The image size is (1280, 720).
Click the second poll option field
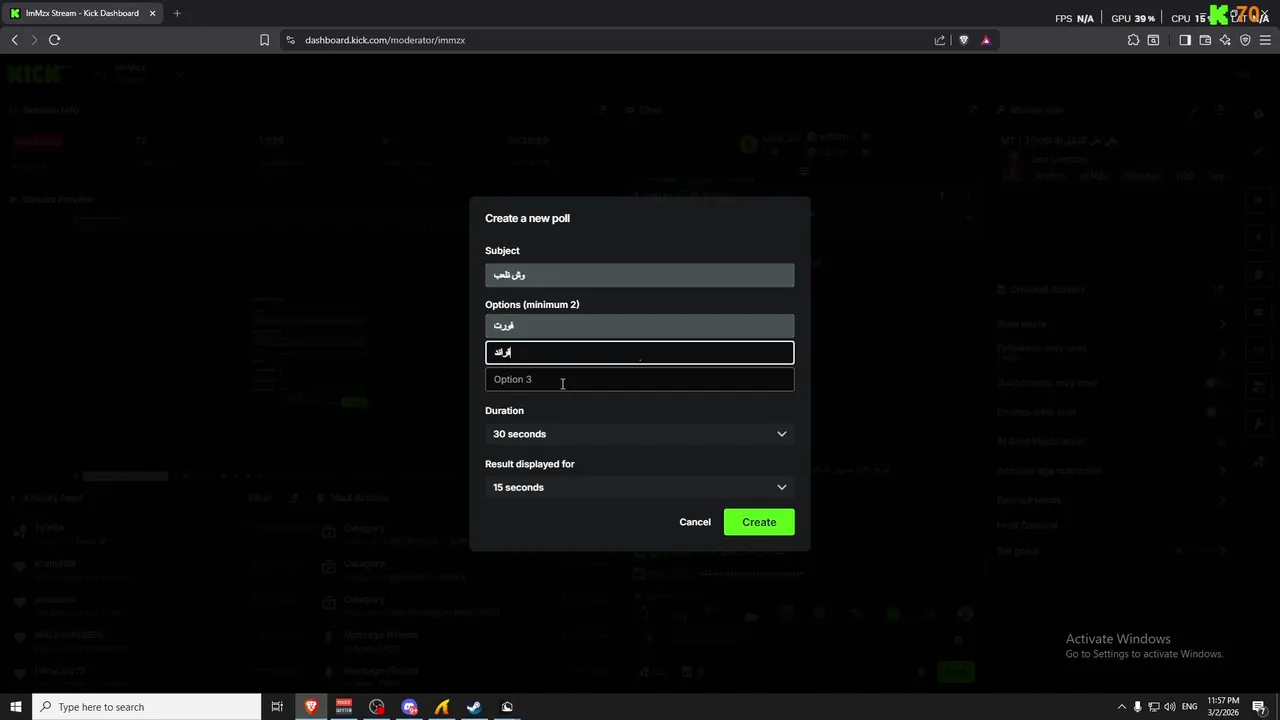(640, 353)
